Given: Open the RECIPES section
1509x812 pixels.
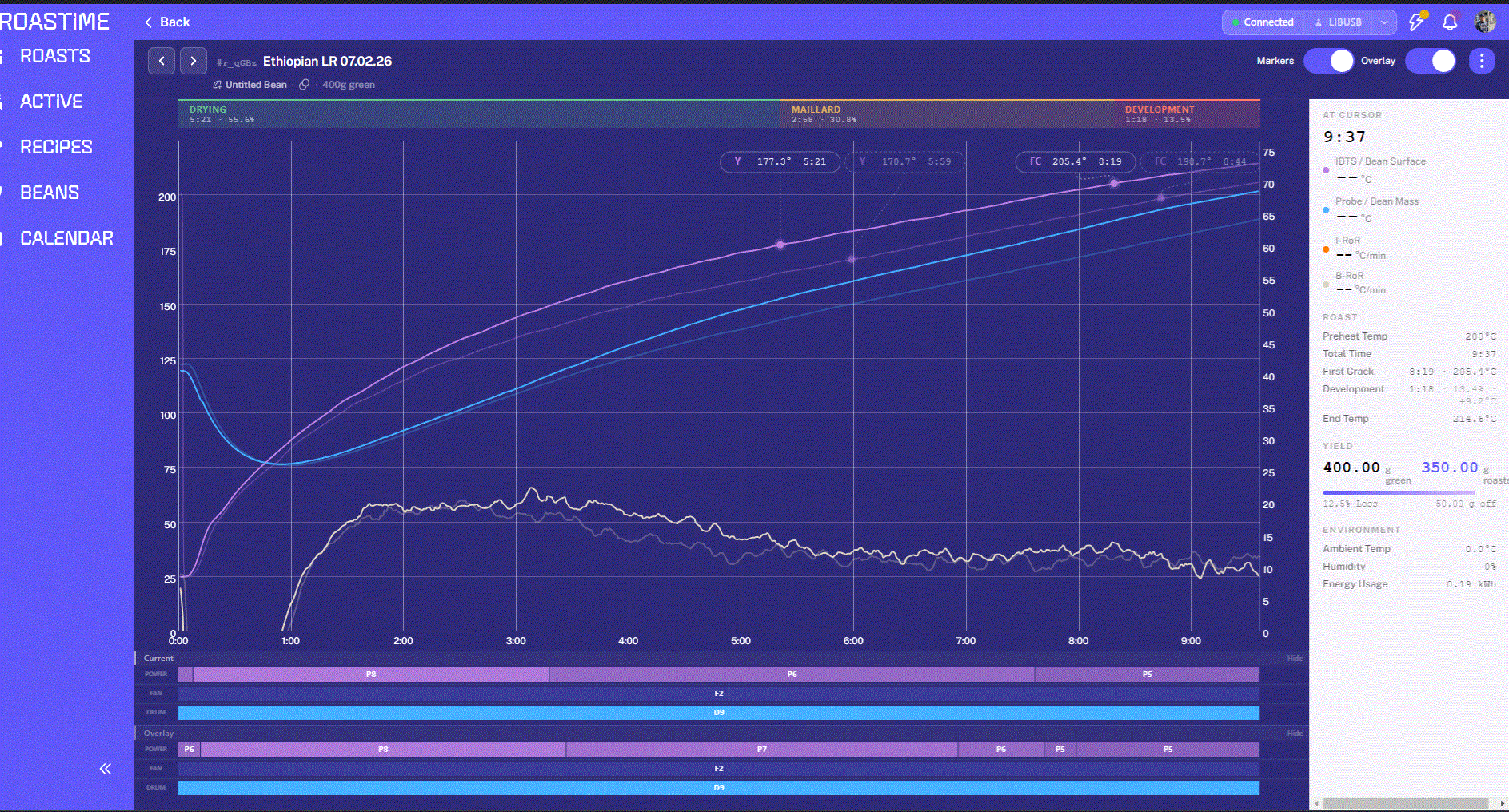Looking at the screenshot, I should 55,147.
